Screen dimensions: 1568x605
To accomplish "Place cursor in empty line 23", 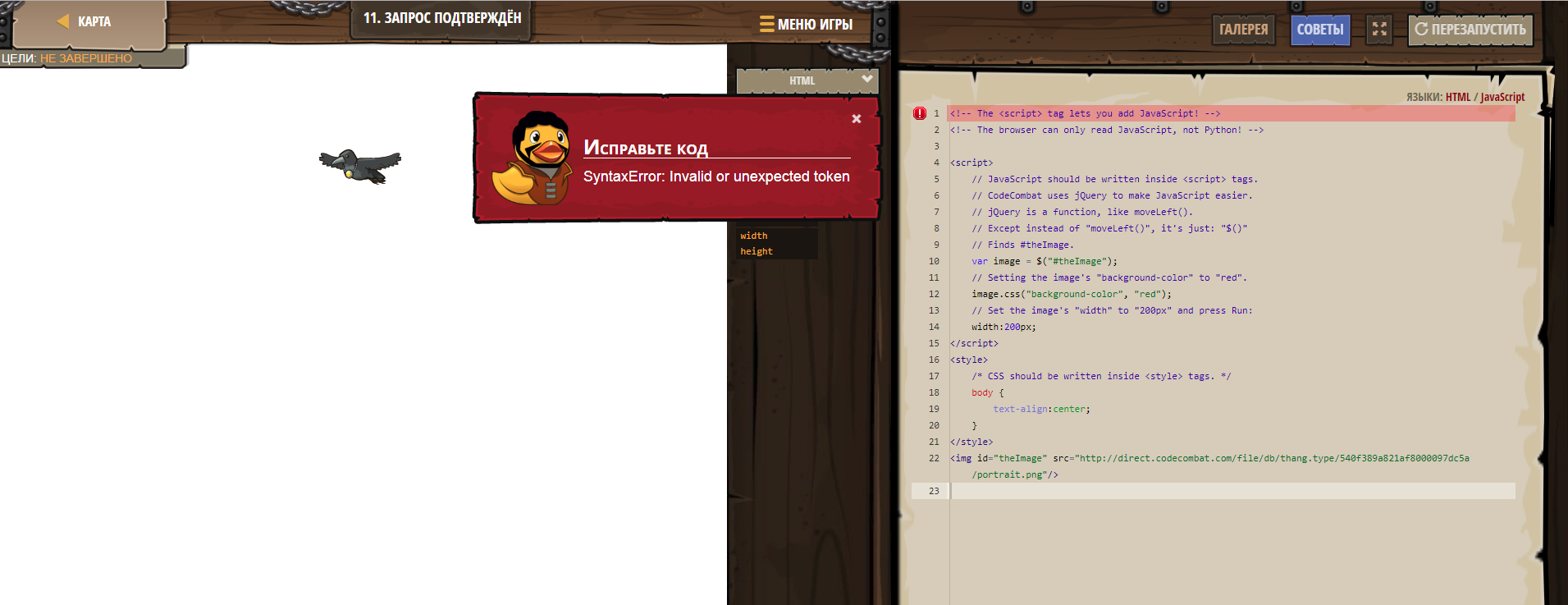I will point(1232,491).
